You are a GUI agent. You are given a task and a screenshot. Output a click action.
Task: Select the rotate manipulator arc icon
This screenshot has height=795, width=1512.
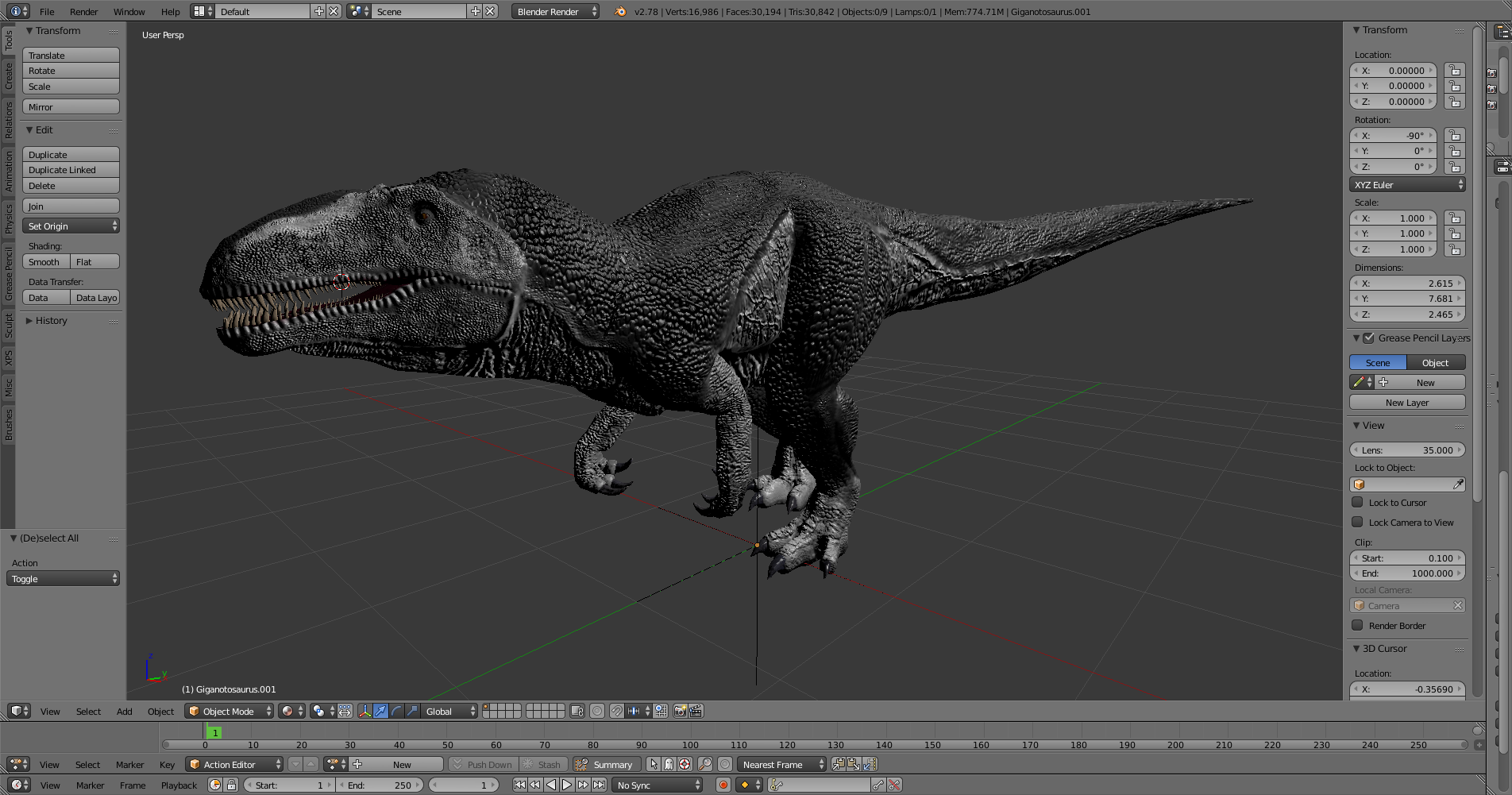(x=396, y=711)
